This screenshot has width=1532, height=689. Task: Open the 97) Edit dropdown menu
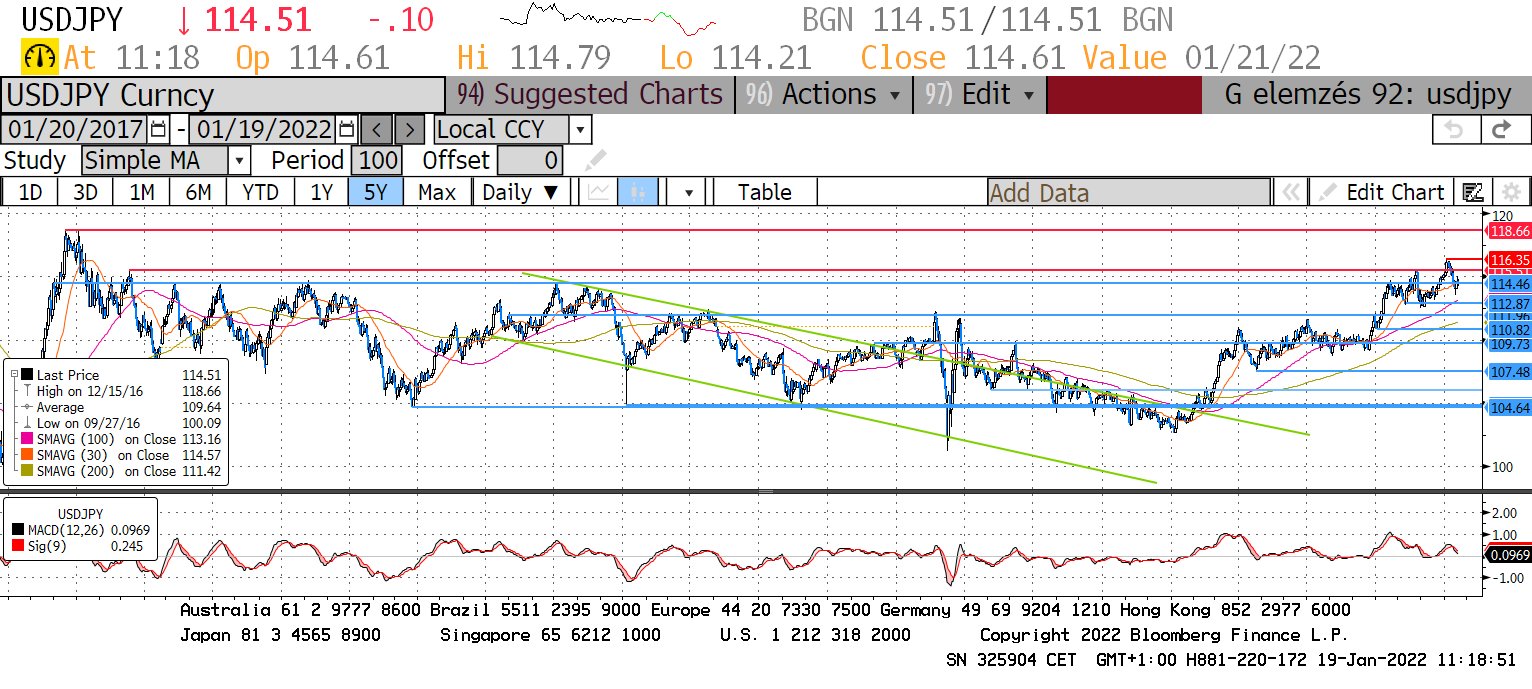pos(980,95)
